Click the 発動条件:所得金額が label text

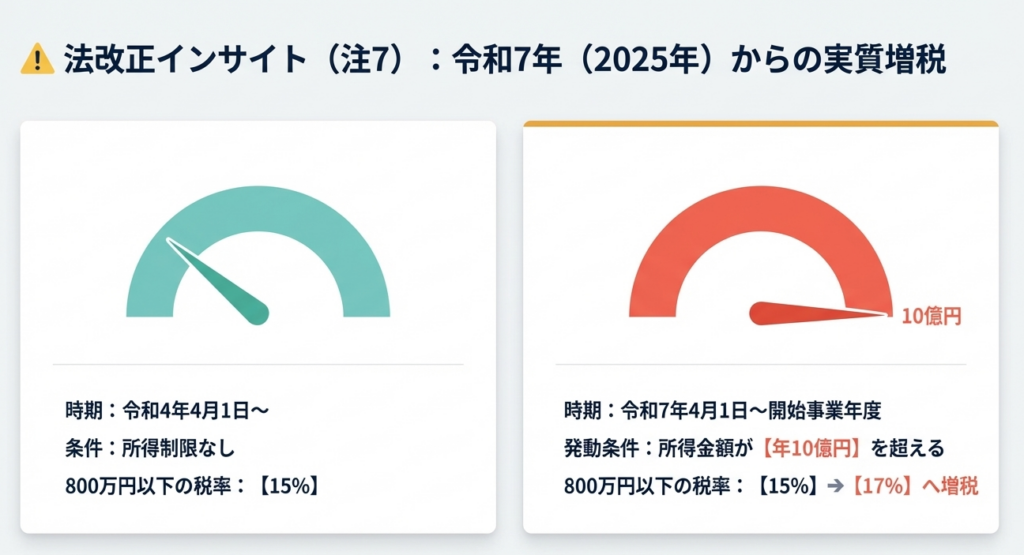[x=658, y=448]
